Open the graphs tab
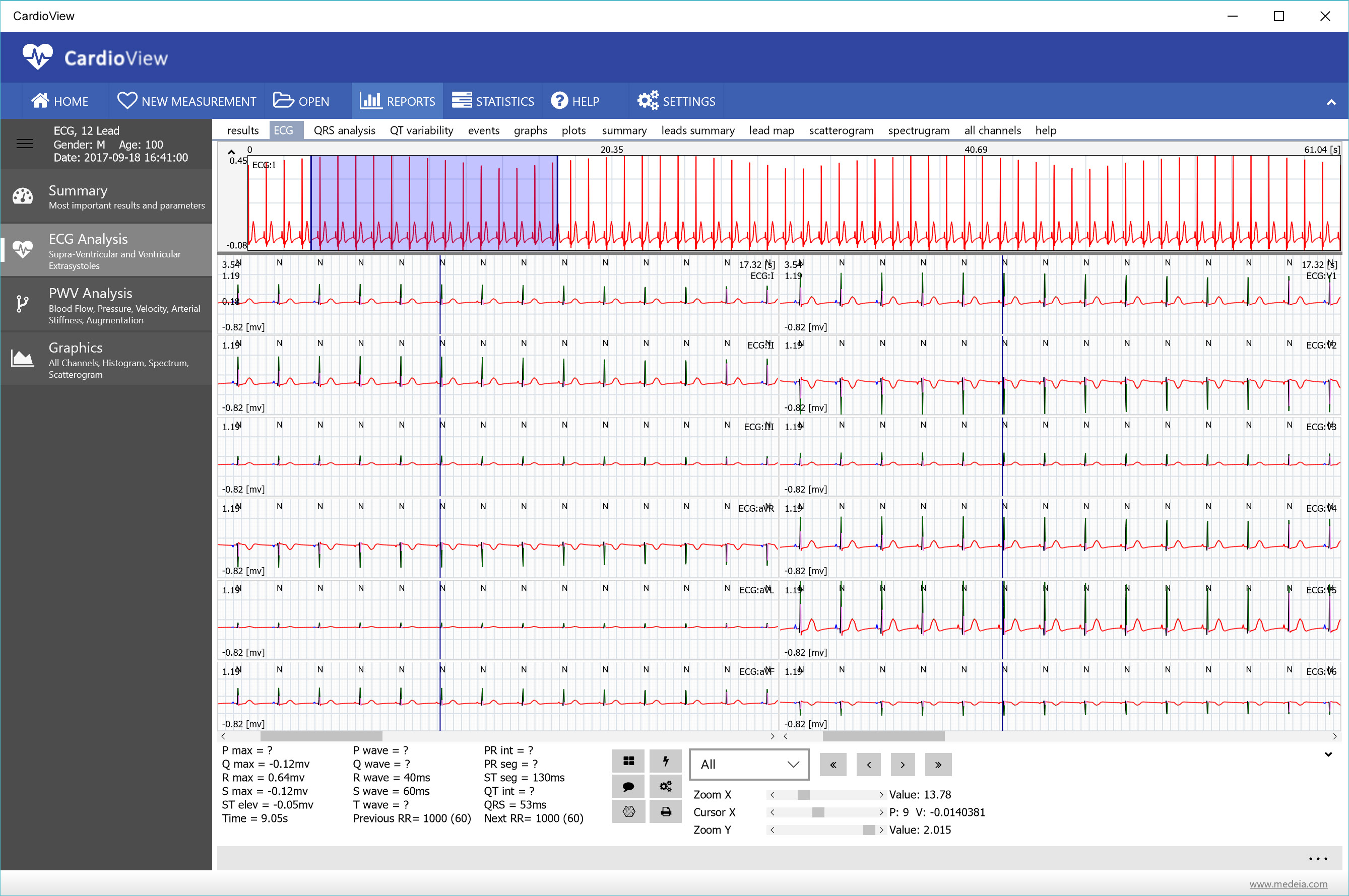 click(531, 130)
